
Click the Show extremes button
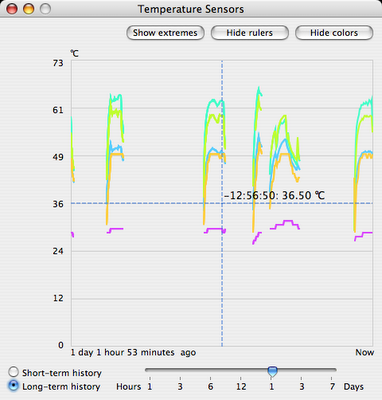point(165,33)
